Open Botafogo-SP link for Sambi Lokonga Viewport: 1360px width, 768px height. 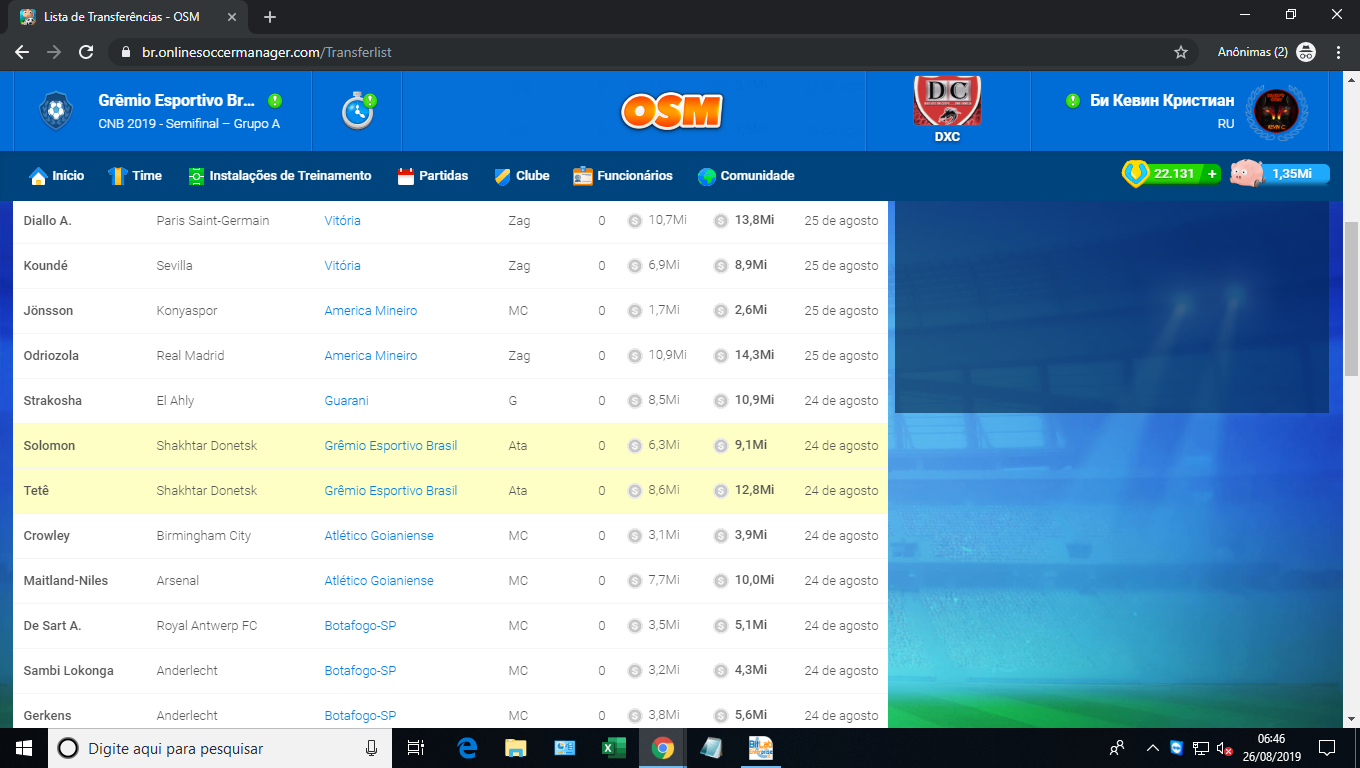(360, 670)
